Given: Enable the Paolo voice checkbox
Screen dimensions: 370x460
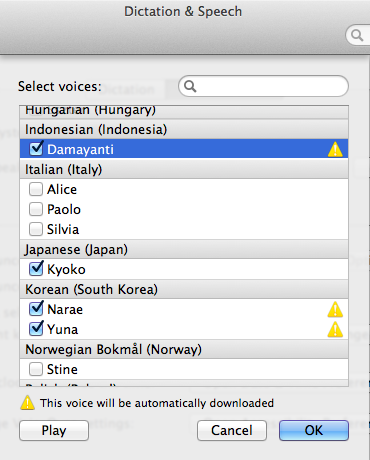Looking at the screenshot, I should pyautogui.click(x=36, y=209).
